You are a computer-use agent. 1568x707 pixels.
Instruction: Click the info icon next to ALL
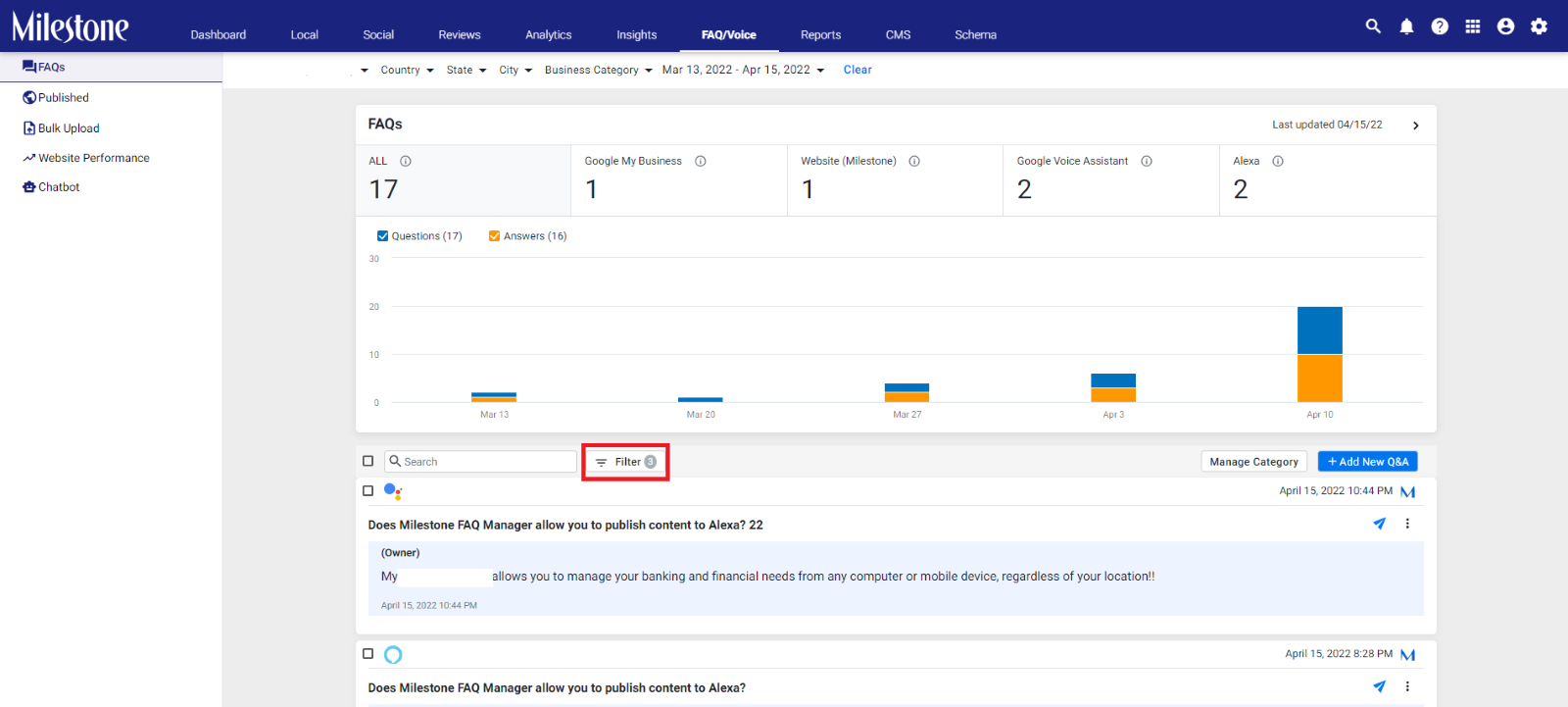[x=406, y=161]
